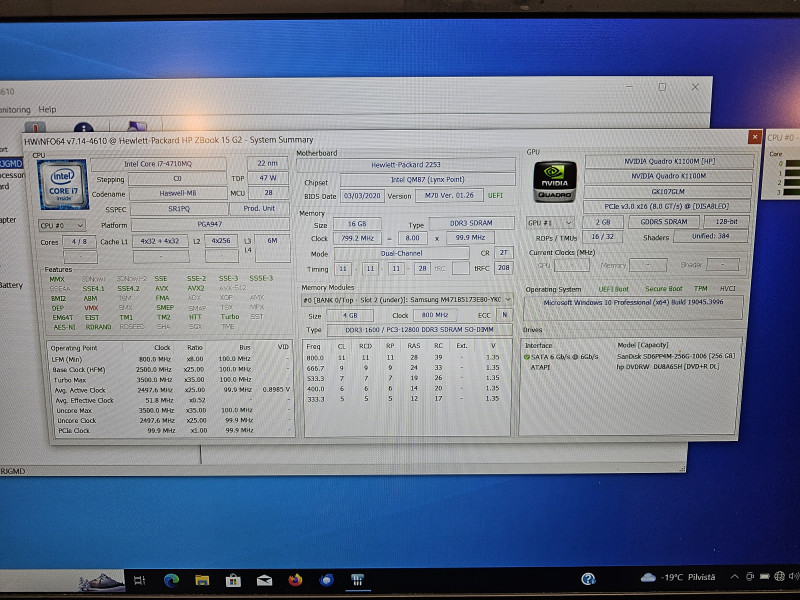Click the UEFI Boot indicator label
The width and height of the screenshot is (800, 600).
pyautogui.click(x=613, y=289)
